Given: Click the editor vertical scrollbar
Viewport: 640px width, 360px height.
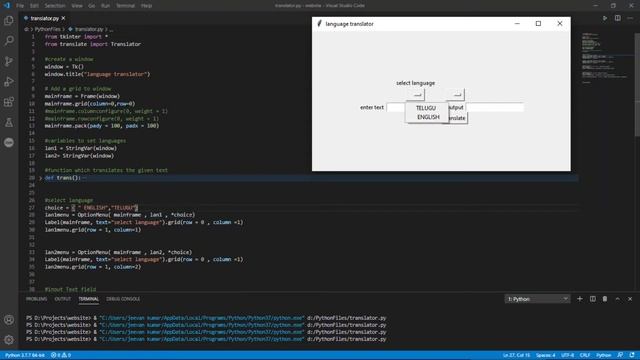Looking at the screenshot, I should [637, 86].
